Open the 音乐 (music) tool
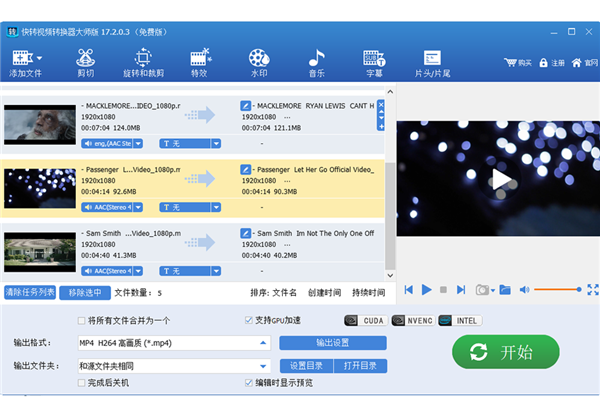 click(316, 63)
